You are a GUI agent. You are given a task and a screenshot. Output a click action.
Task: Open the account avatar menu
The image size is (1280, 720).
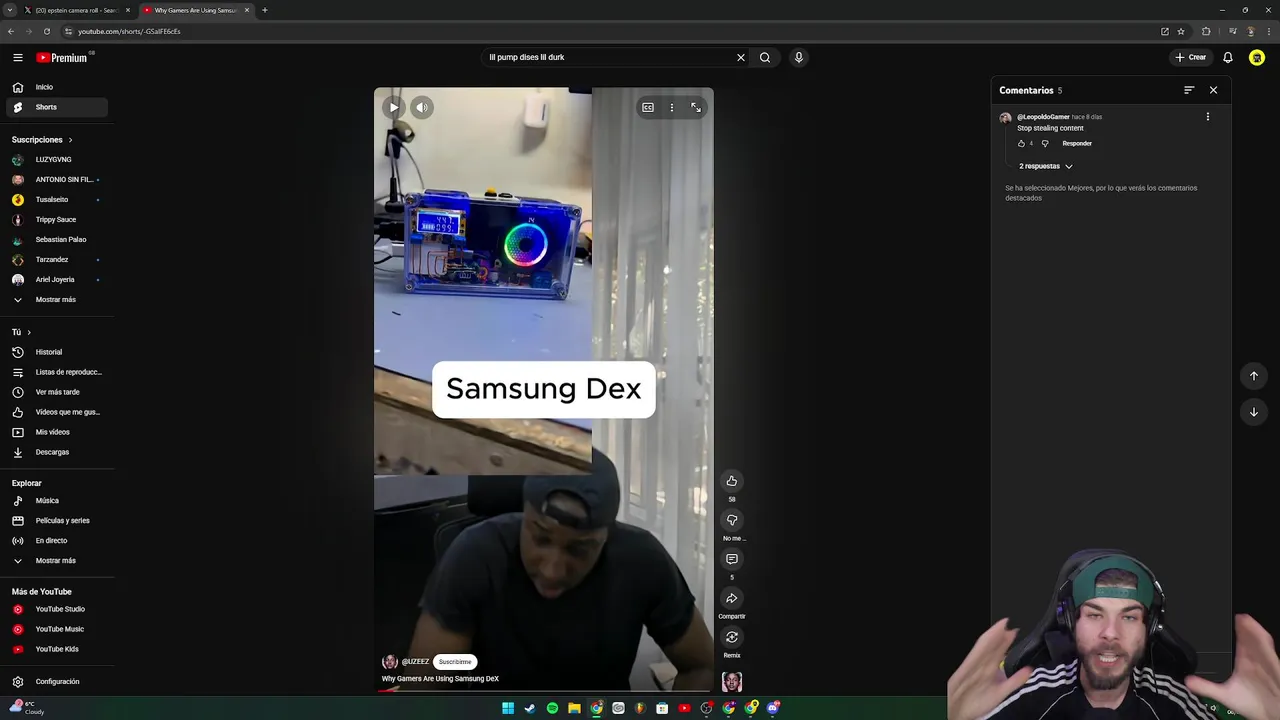point(1257,57)
